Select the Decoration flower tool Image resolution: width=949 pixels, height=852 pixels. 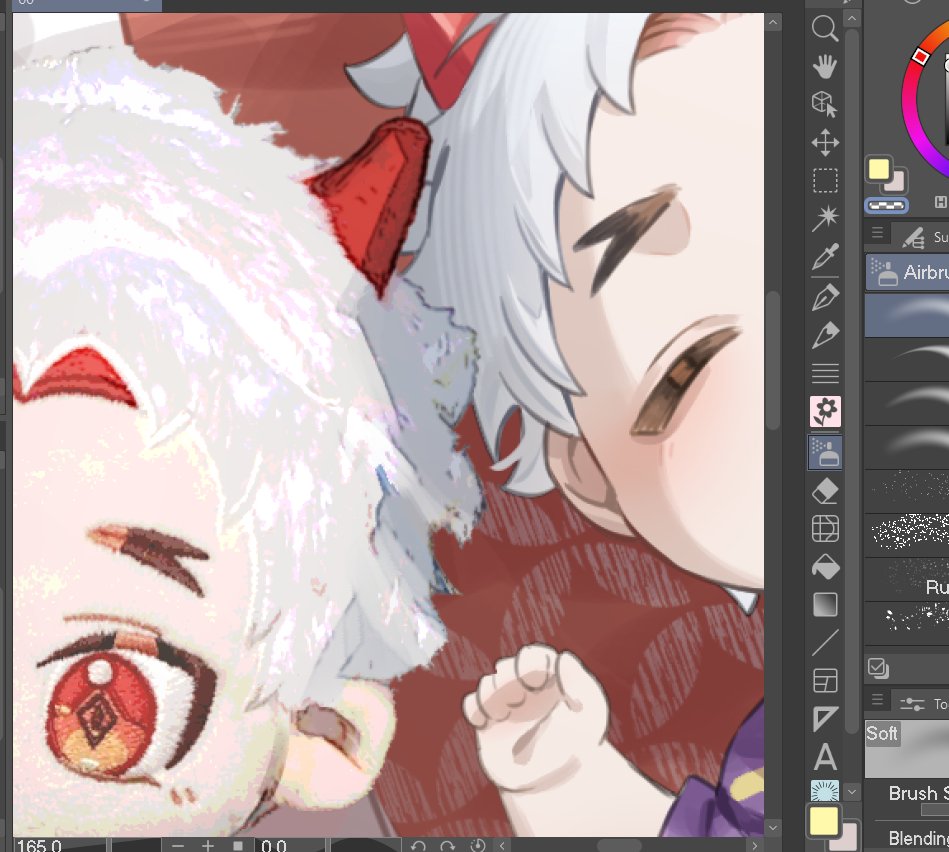coord(825,411)
